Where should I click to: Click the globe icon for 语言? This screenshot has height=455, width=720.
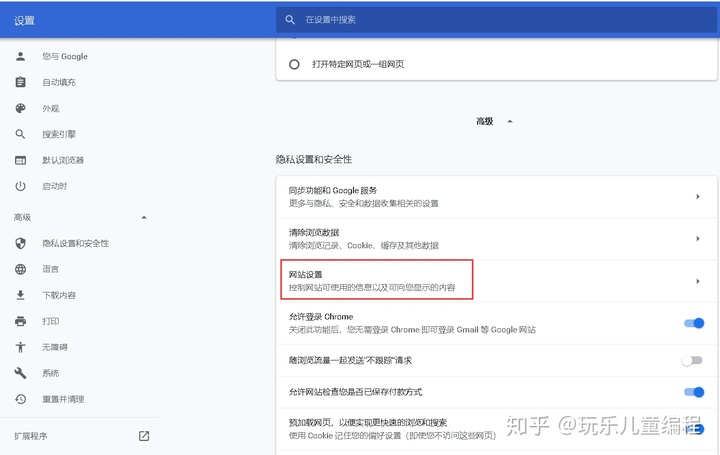pos(20,269)
